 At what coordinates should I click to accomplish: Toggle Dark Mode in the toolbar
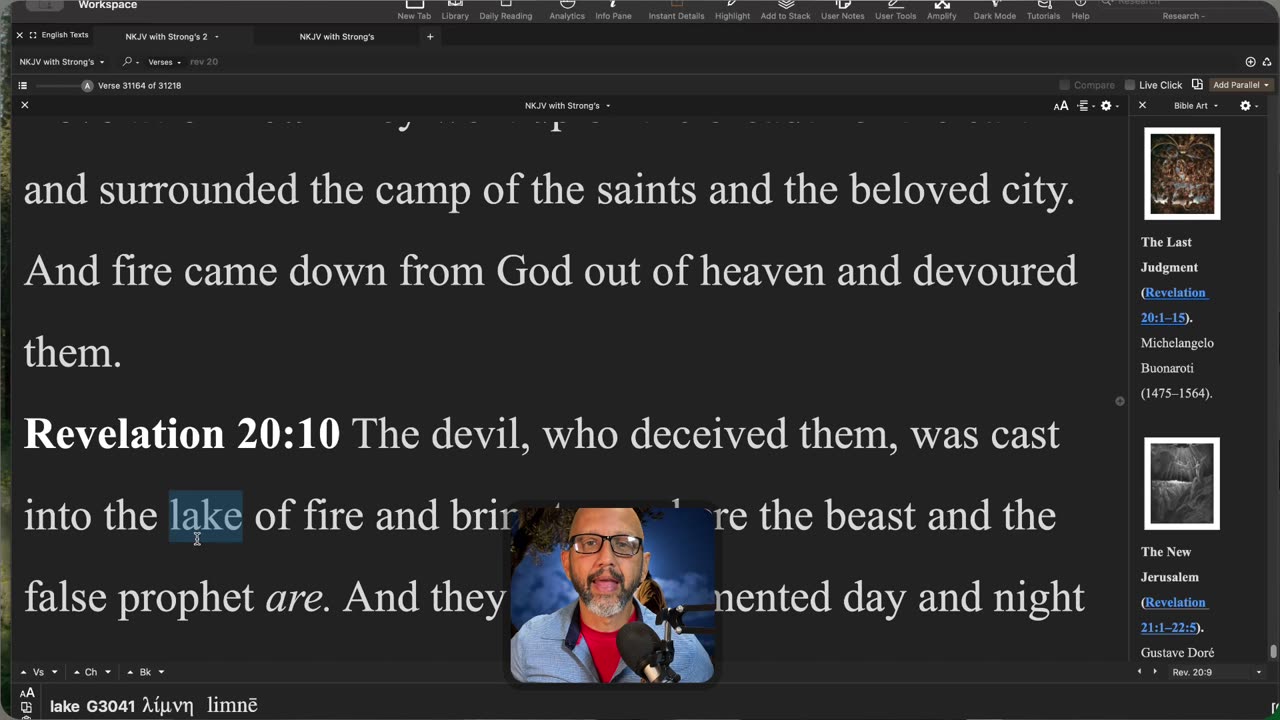coord(994,10)
